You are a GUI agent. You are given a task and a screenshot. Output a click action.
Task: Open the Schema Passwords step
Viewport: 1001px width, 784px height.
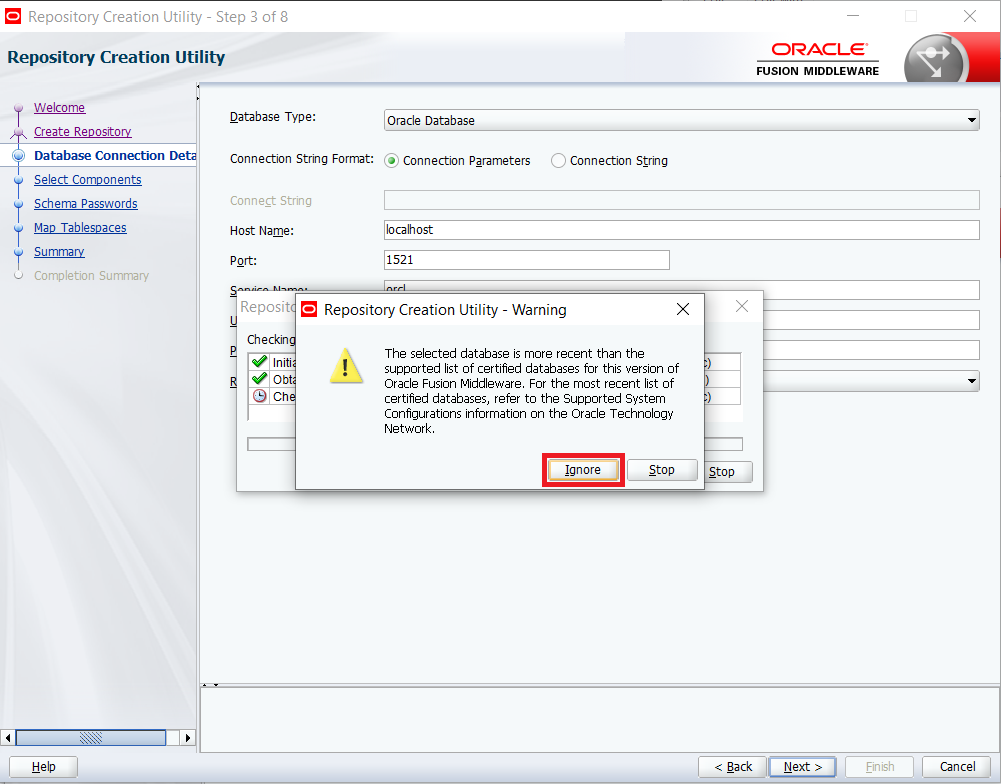86,204
